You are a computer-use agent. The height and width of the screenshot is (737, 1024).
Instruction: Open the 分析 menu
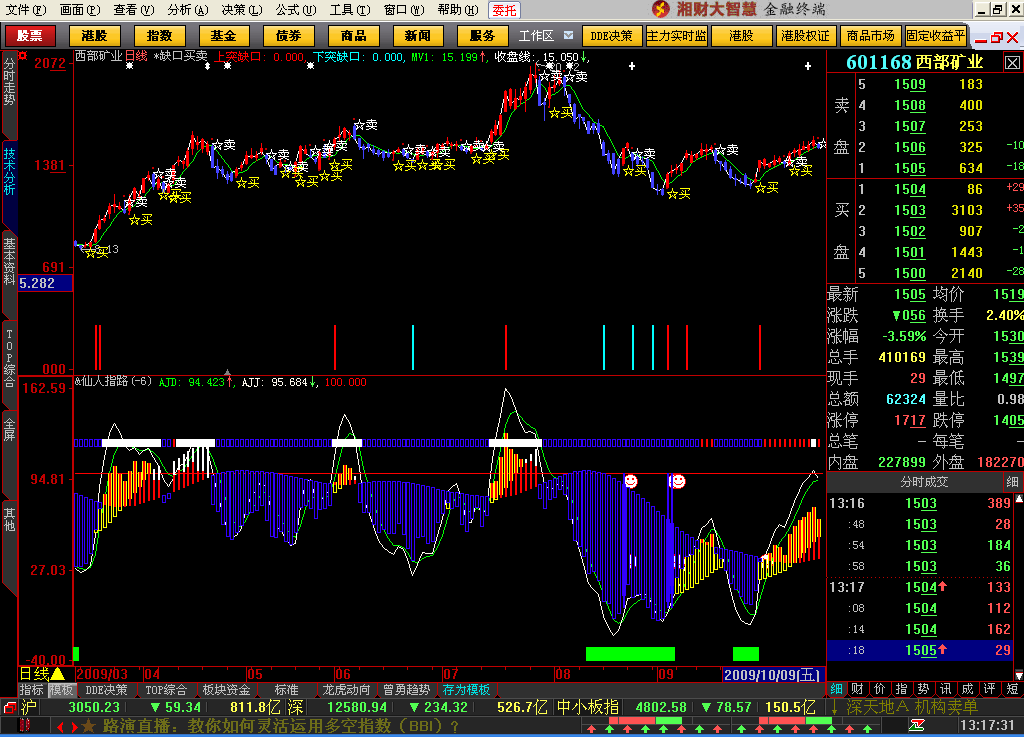click(x=187, y=10)
